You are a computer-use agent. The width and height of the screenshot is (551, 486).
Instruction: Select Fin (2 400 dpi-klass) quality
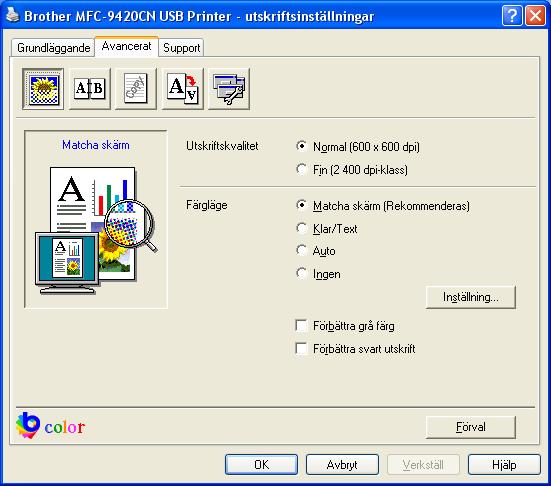(x=352, y=170)
